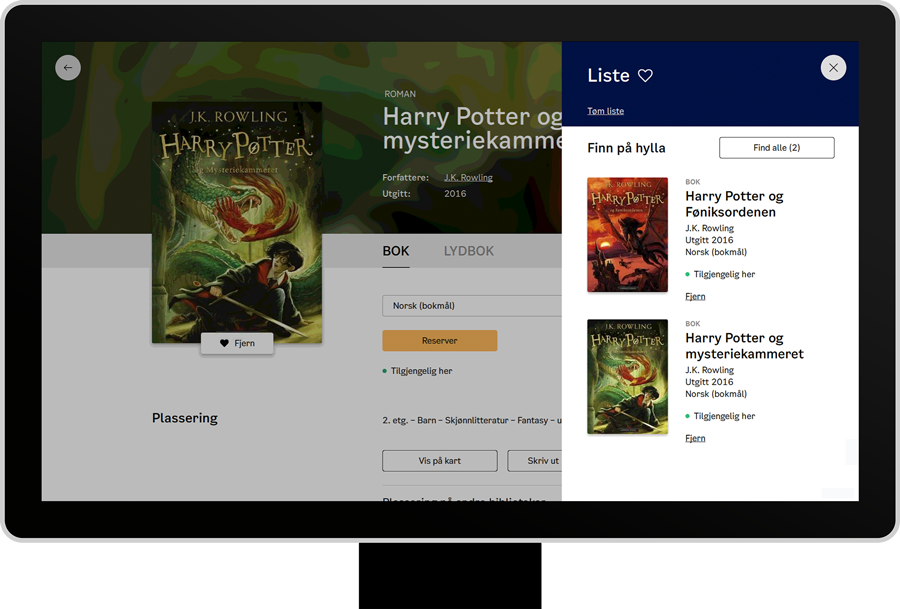Open the J.K. Rowling author link

click(467, 177)
